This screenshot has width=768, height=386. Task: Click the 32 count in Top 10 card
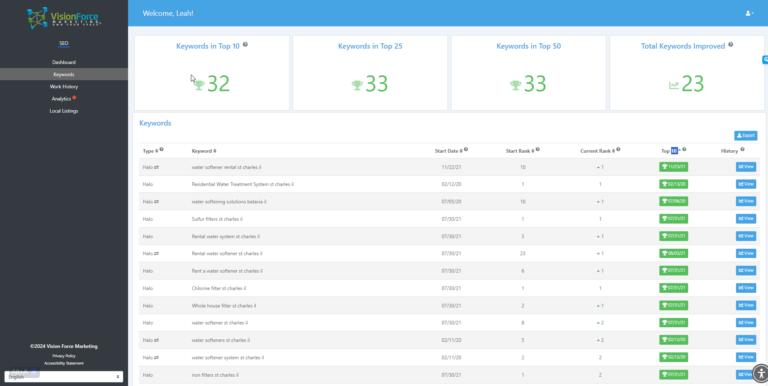coord(218,84)
